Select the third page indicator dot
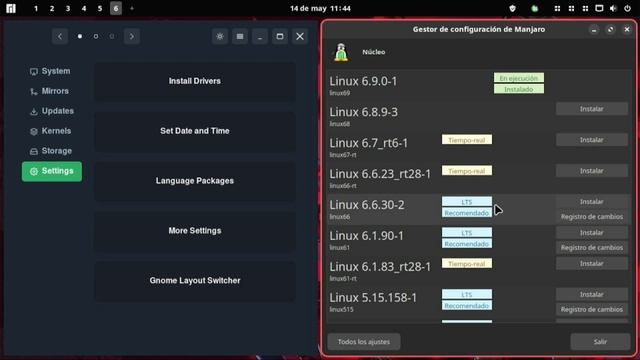 112,36
